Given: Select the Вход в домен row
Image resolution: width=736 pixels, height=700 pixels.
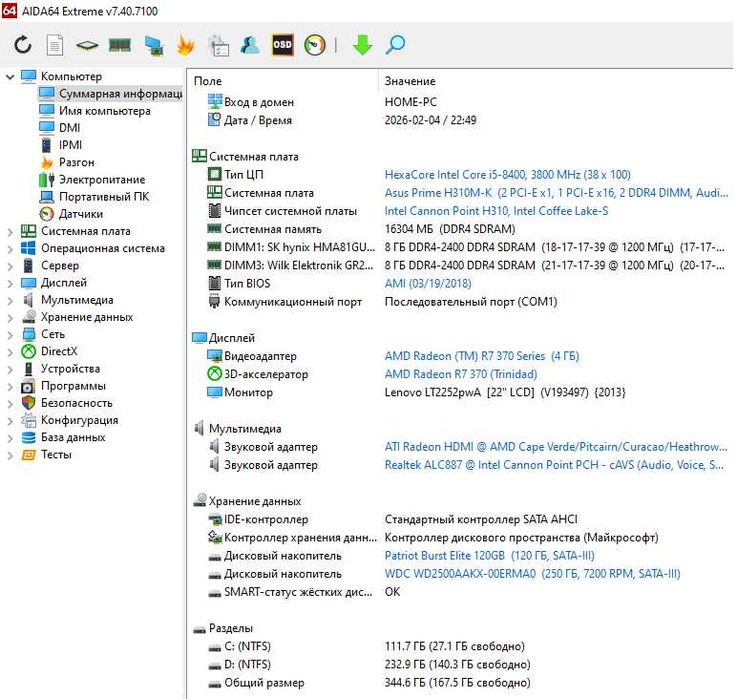Looking at the screenshot, I should pos(462,102).
